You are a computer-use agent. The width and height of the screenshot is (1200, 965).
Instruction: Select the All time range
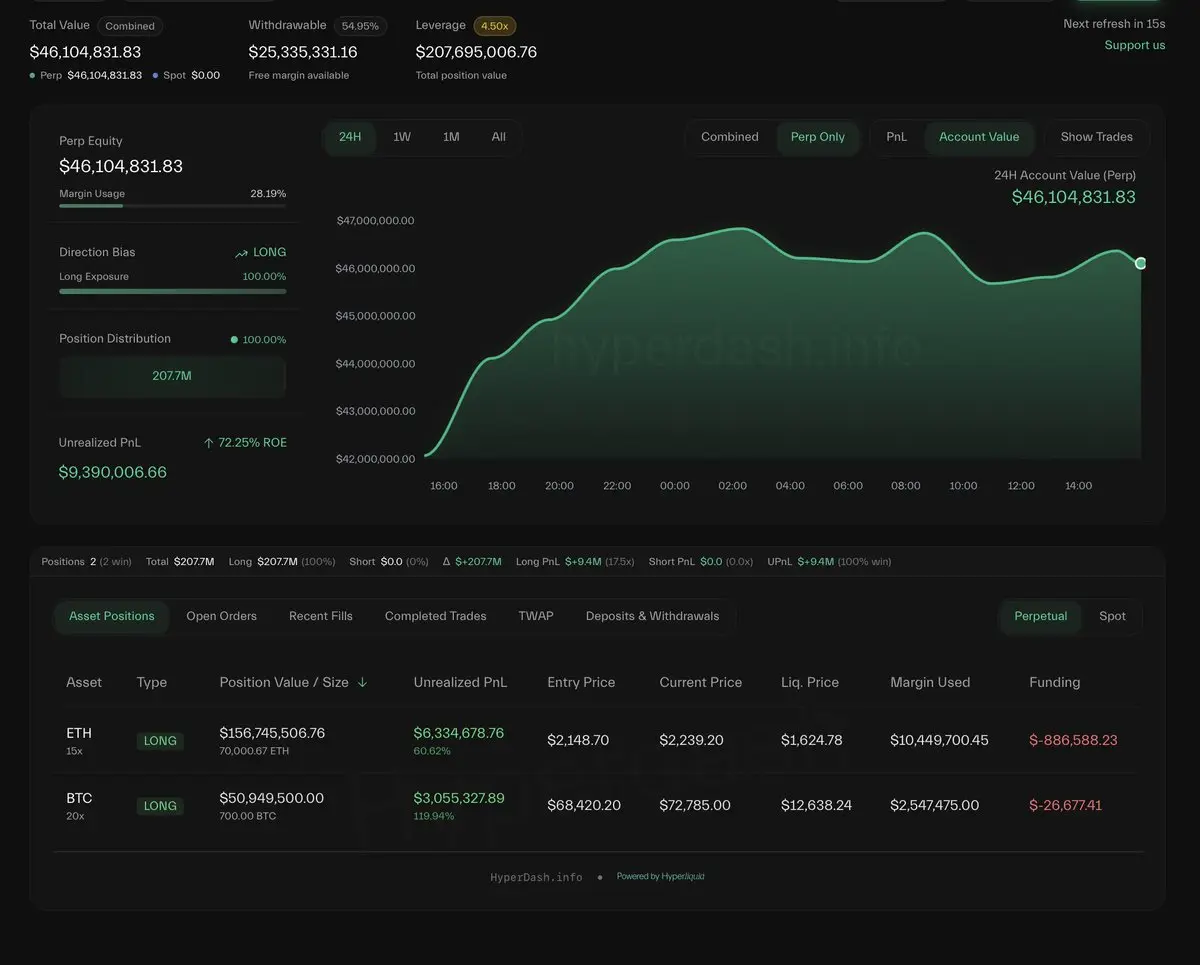[x=498, y=137]
